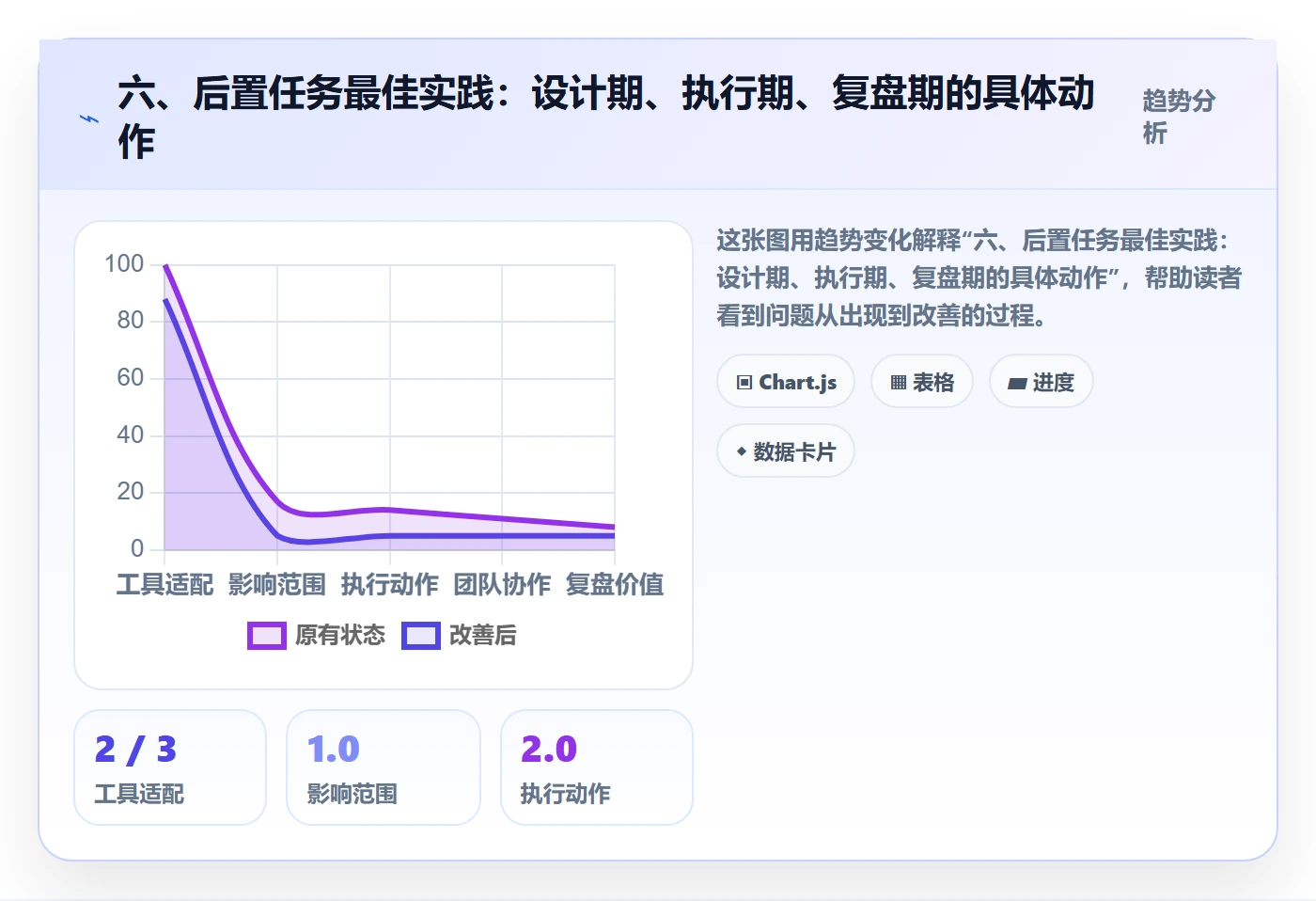Click the 复盘价值 x-axis label
This screenshot has width=1316, height=901.
[615, 585]
